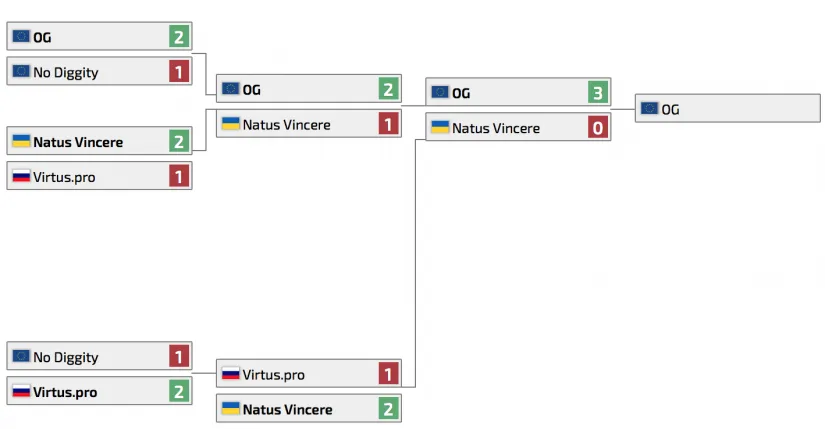The image size is (825, 429).
Task: Open No Diggity link in the match against OG
Action: coord(65,72)
